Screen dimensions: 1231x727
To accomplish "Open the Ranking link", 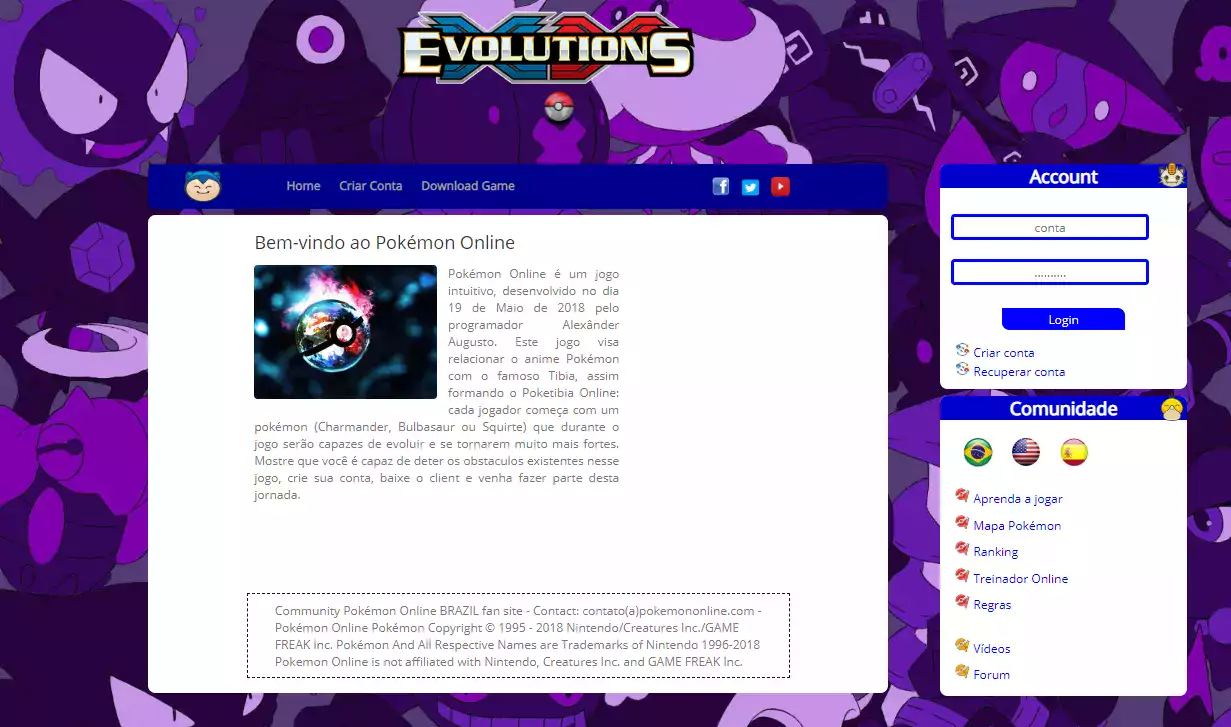I will [996, 552].
